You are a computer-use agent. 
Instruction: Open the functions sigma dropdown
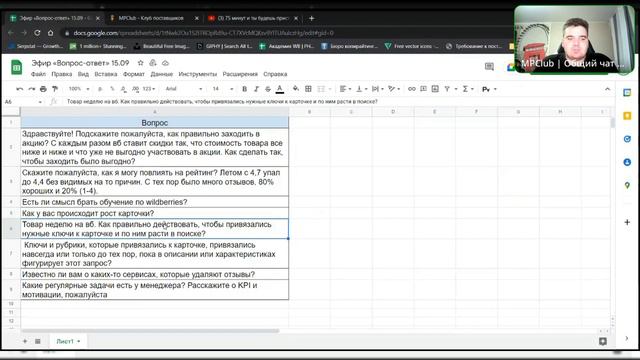tap(468, 89)
